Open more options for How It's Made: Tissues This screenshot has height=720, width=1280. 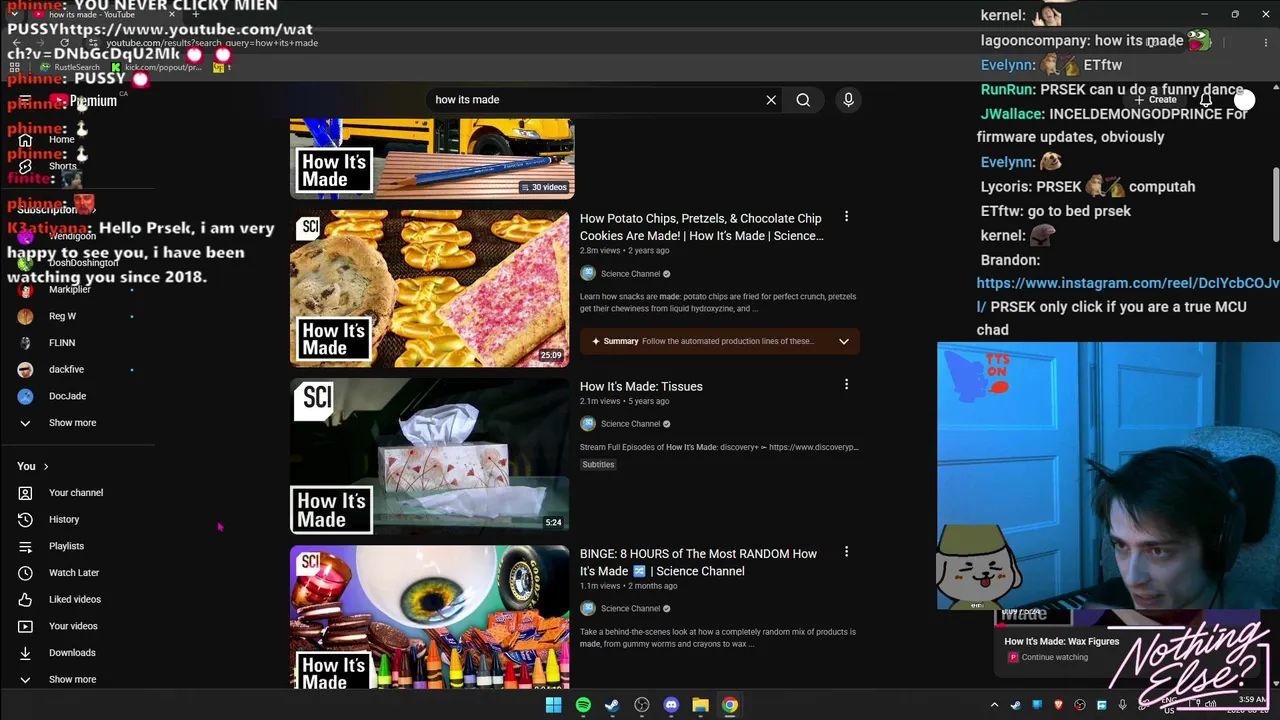tap(846, 385)
